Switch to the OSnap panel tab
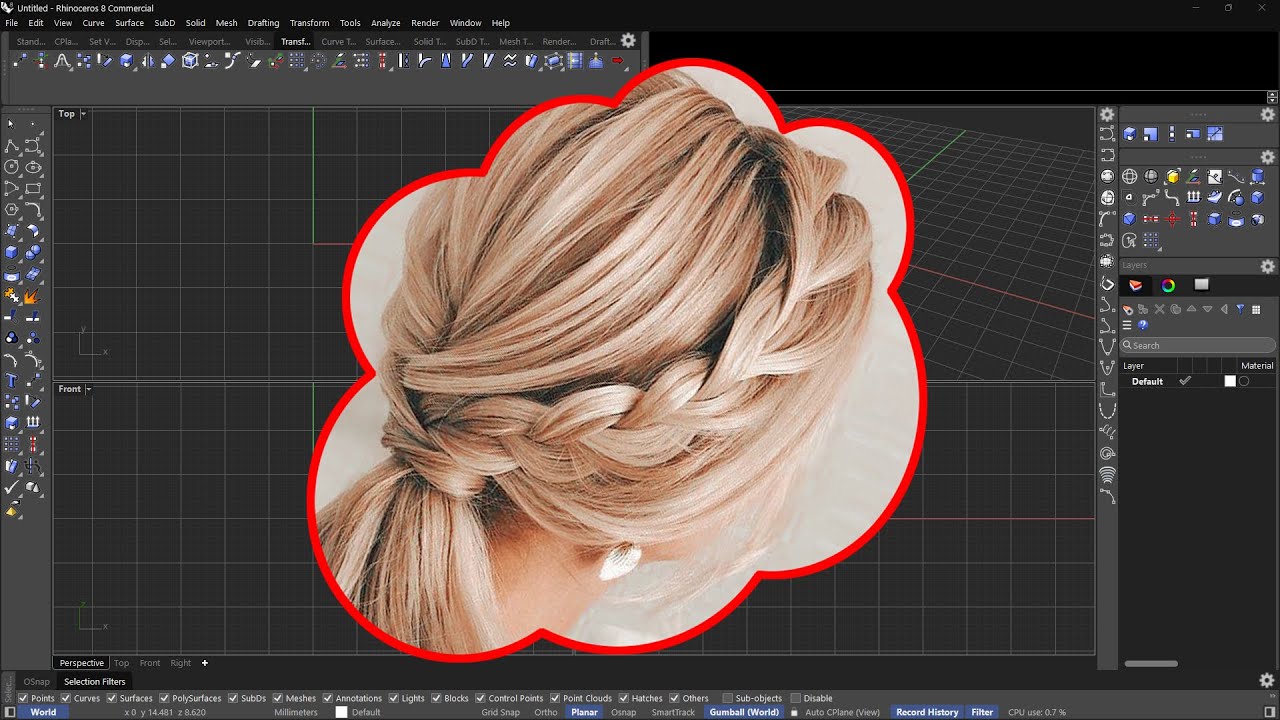The image size is (1280, 720). 36,682
